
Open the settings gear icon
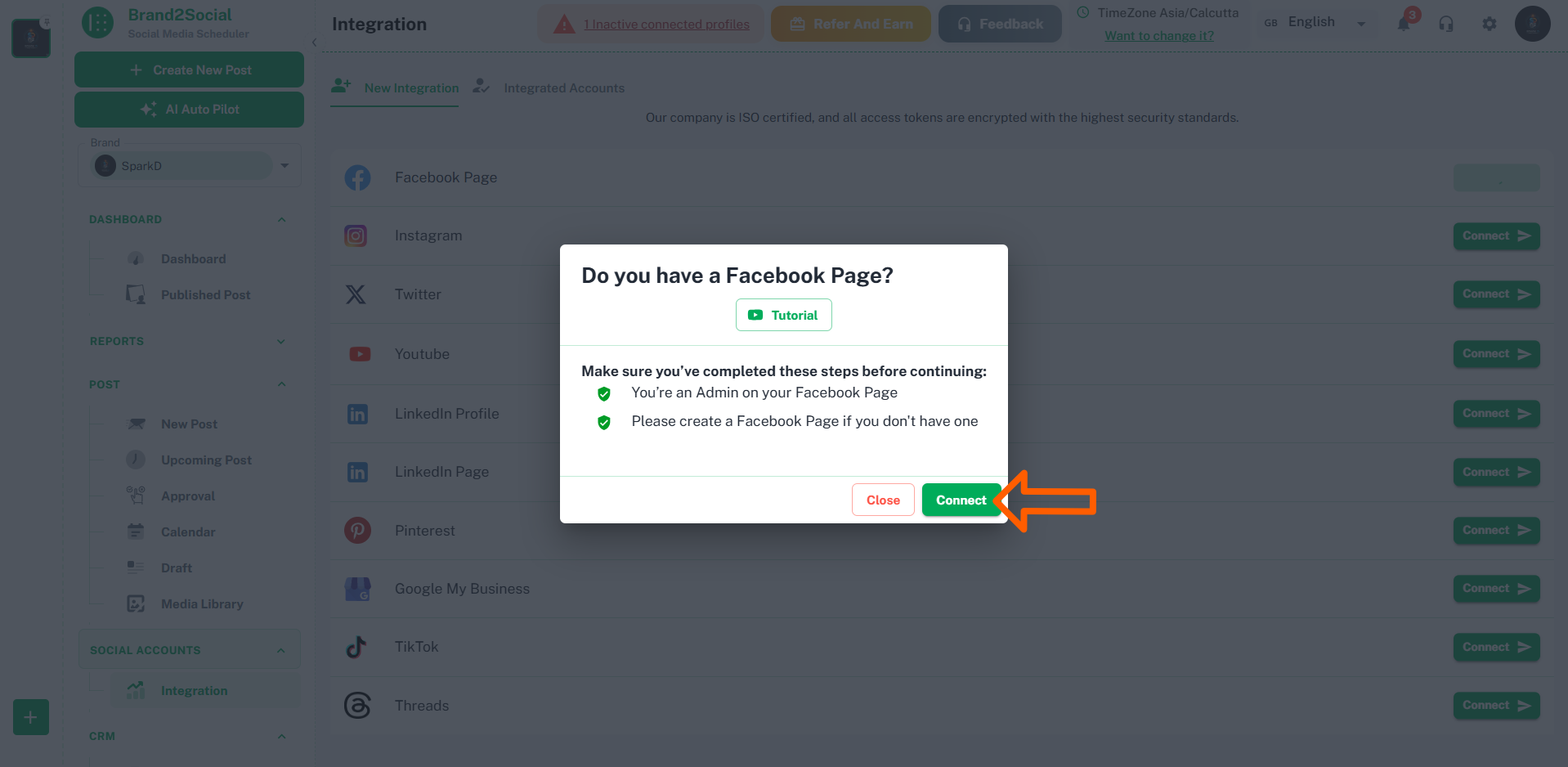[1489, 24]
